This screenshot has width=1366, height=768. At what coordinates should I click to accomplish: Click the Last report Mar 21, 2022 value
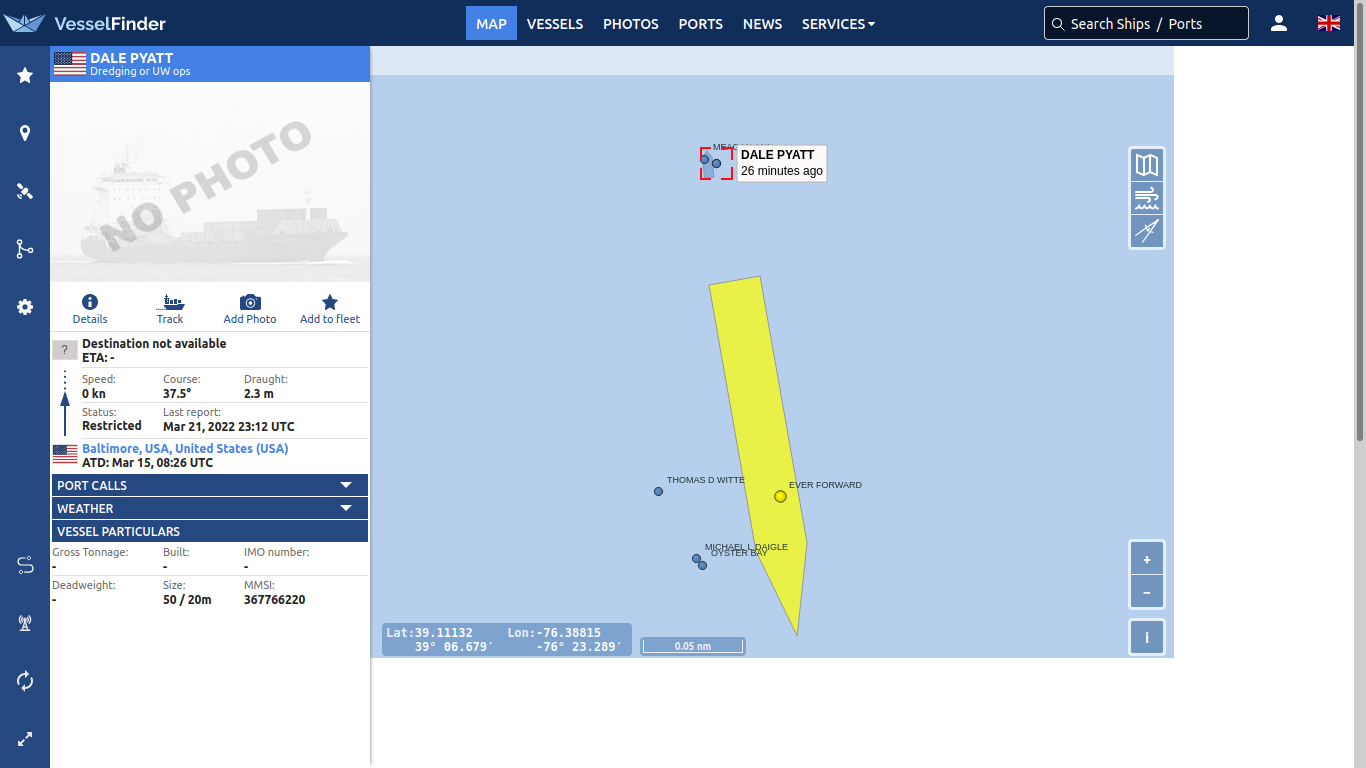pos(229,426)
